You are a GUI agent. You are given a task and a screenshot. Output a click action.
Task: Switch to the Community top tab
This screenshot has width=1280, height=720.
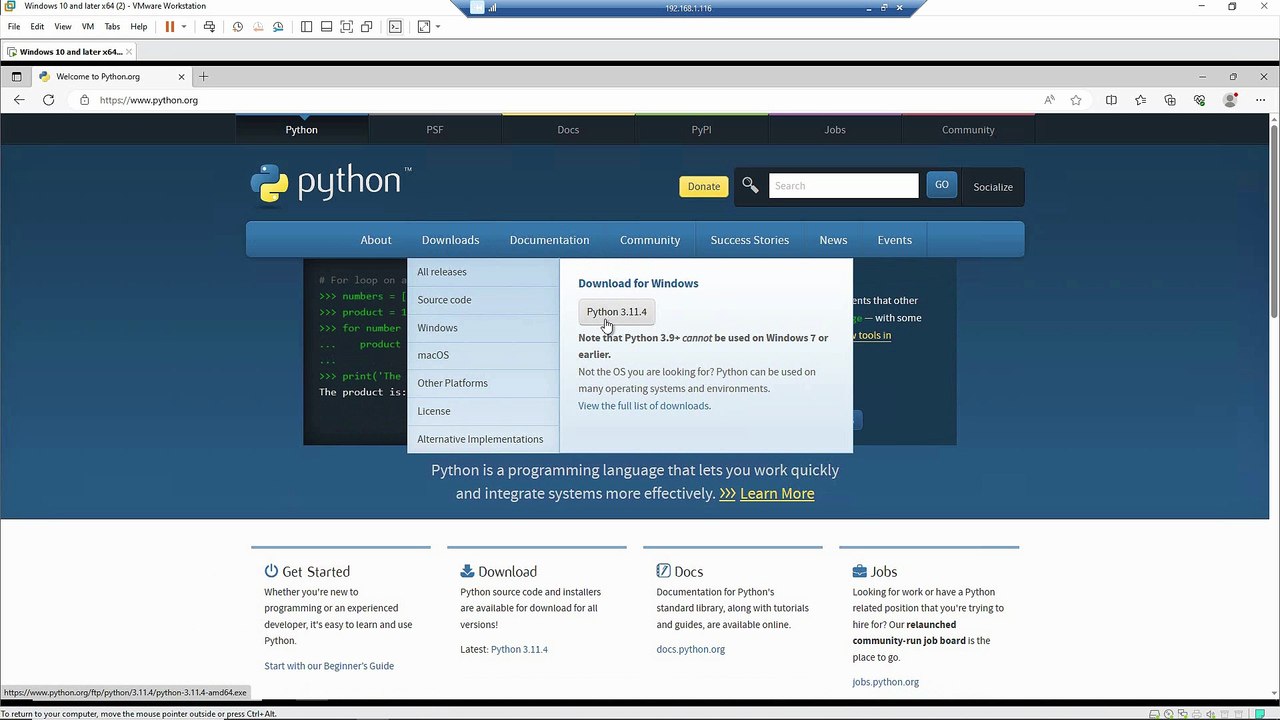pos(968,129)
